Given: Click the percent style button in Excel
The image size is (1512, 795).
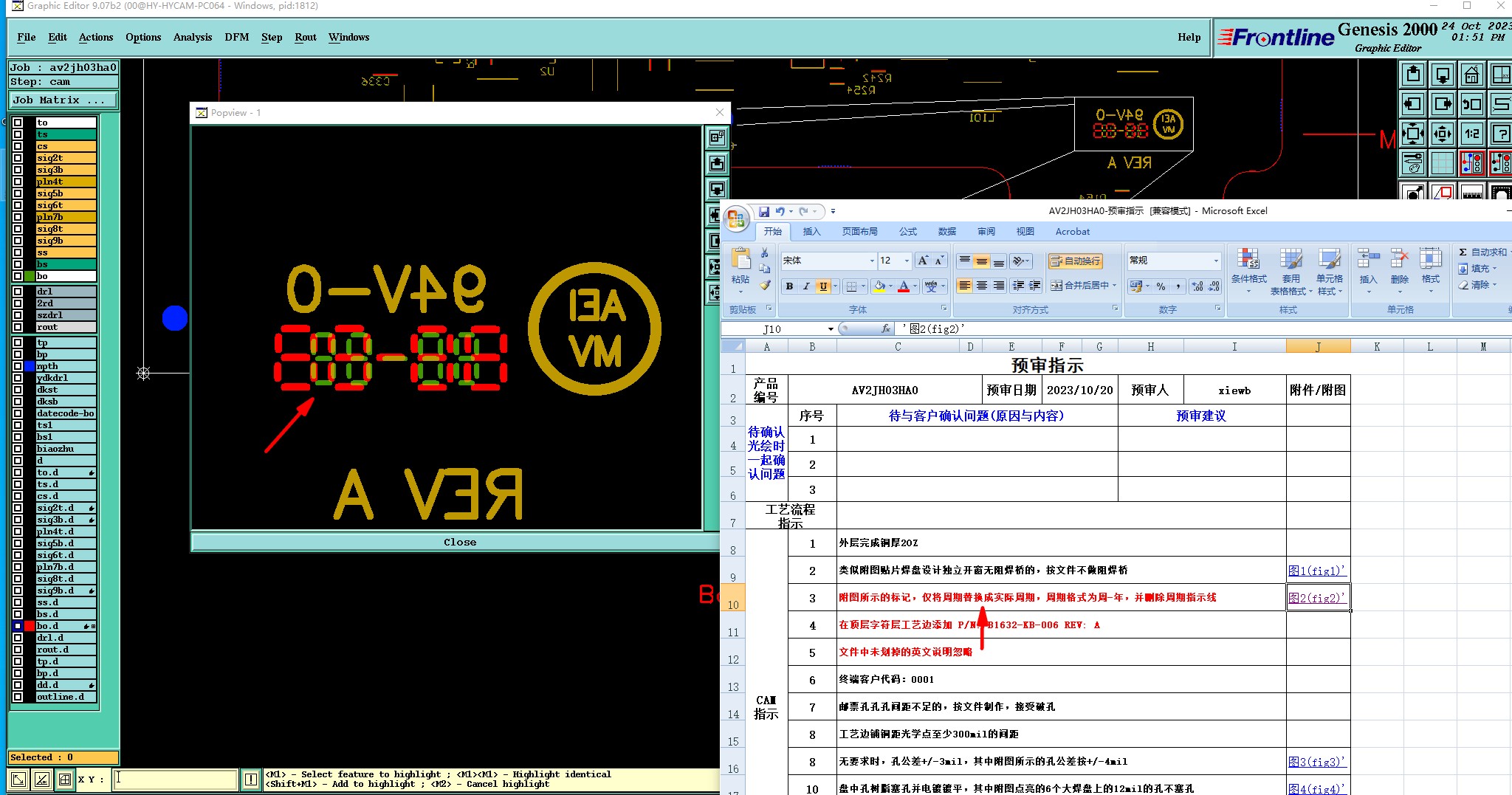Looking at the screenshot, I should click(x=1161, y=286).
